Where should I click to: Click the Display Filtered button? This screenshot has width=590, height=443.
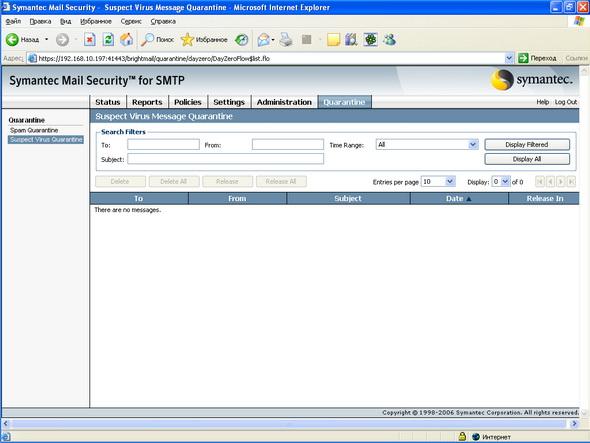(527, 145)
